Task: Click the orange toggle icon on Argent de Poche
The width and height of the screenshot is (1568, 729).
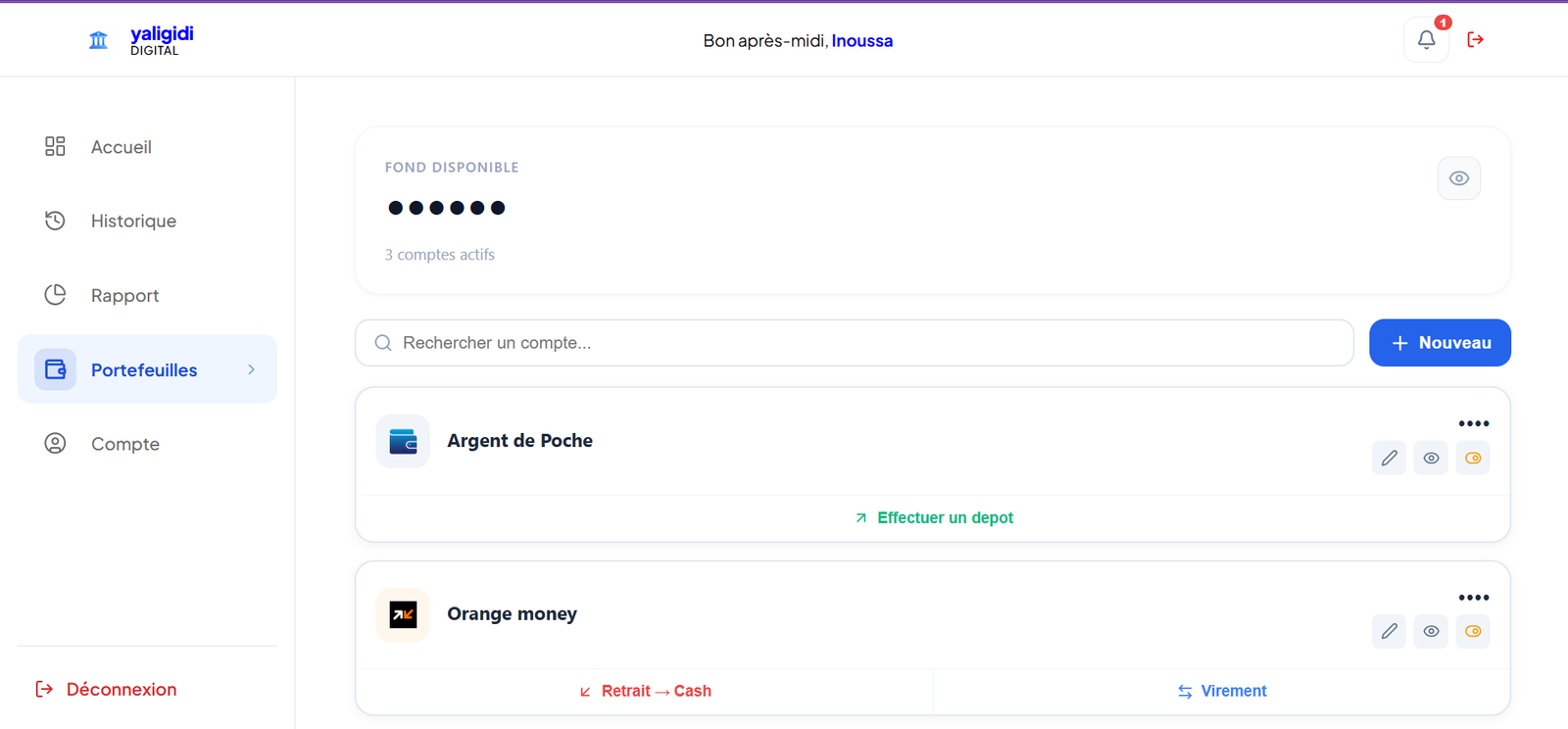Action: click(1472, 458)
